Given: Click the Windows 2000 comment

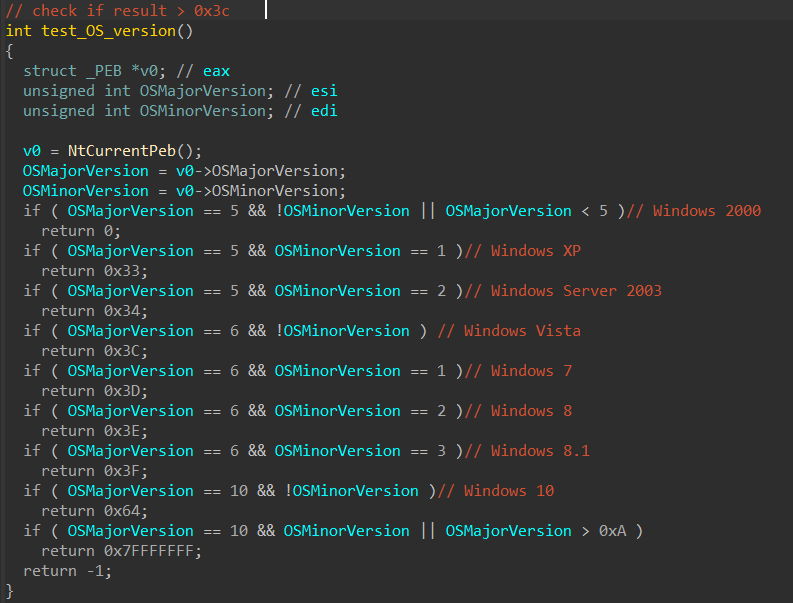Looking at the screenshot, I should [x=697, y=211].
